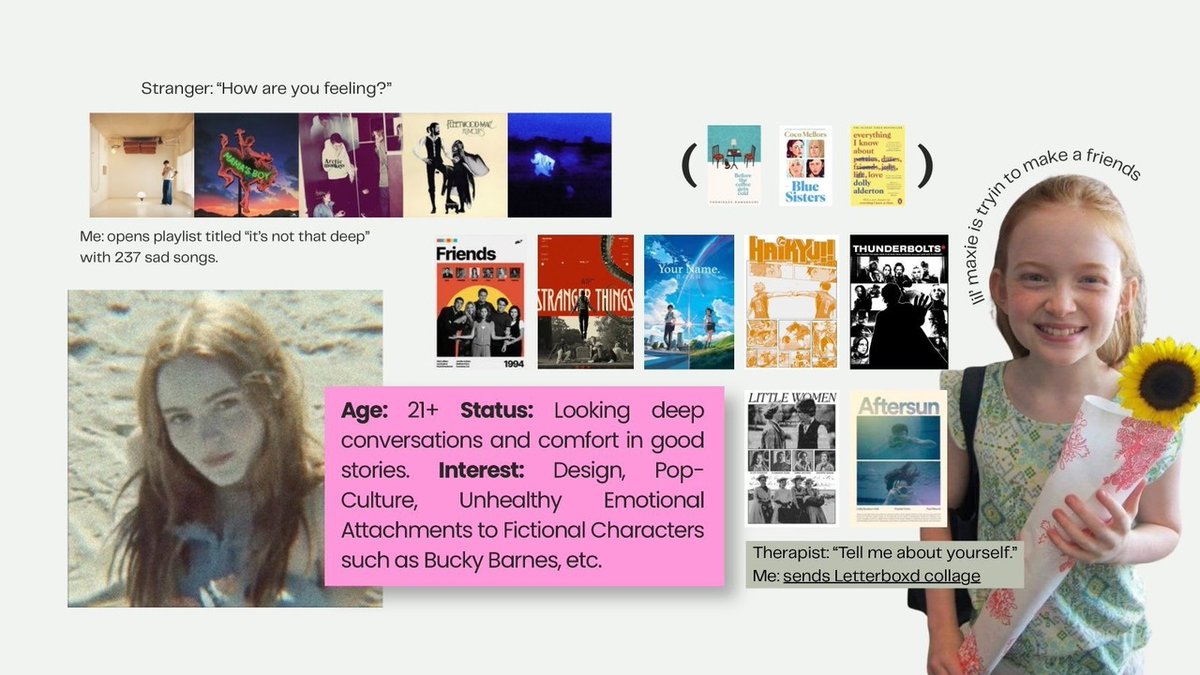
Task: Select the photo of the smiling girl holding flowers
Action: tap(1060, 425)
